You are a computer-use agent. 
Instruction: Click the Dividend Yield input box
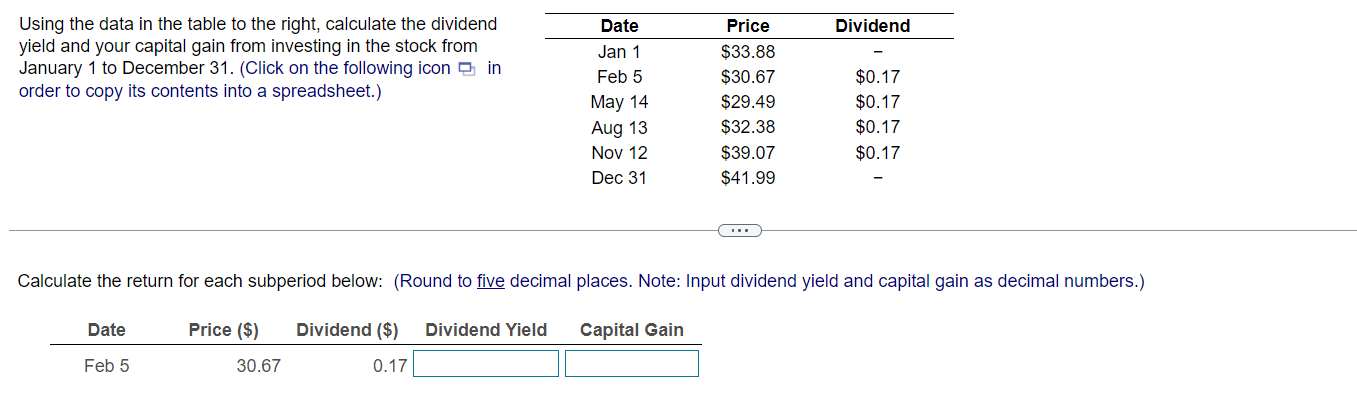coord(486,364)
